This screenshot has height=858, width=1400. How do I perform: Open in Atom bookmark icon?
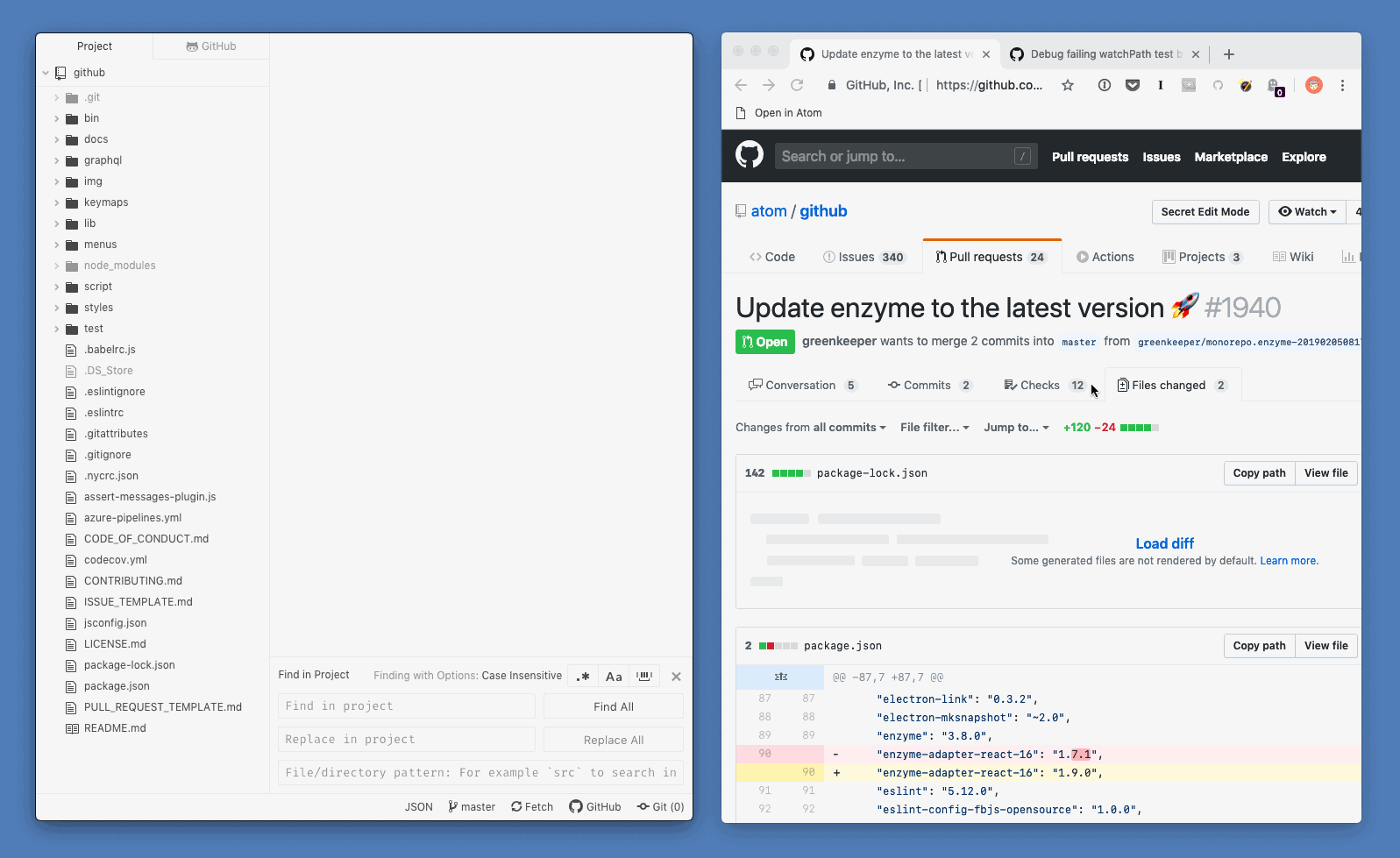(741, 113)
